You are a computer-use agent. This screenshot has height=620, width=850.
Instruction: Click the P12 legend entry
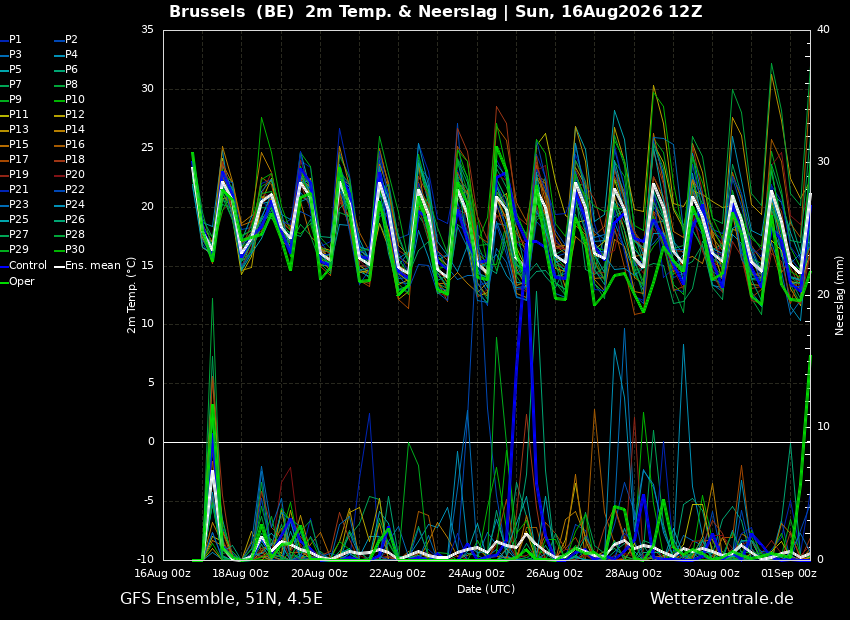pyautogui.click(x=69, y=114)
